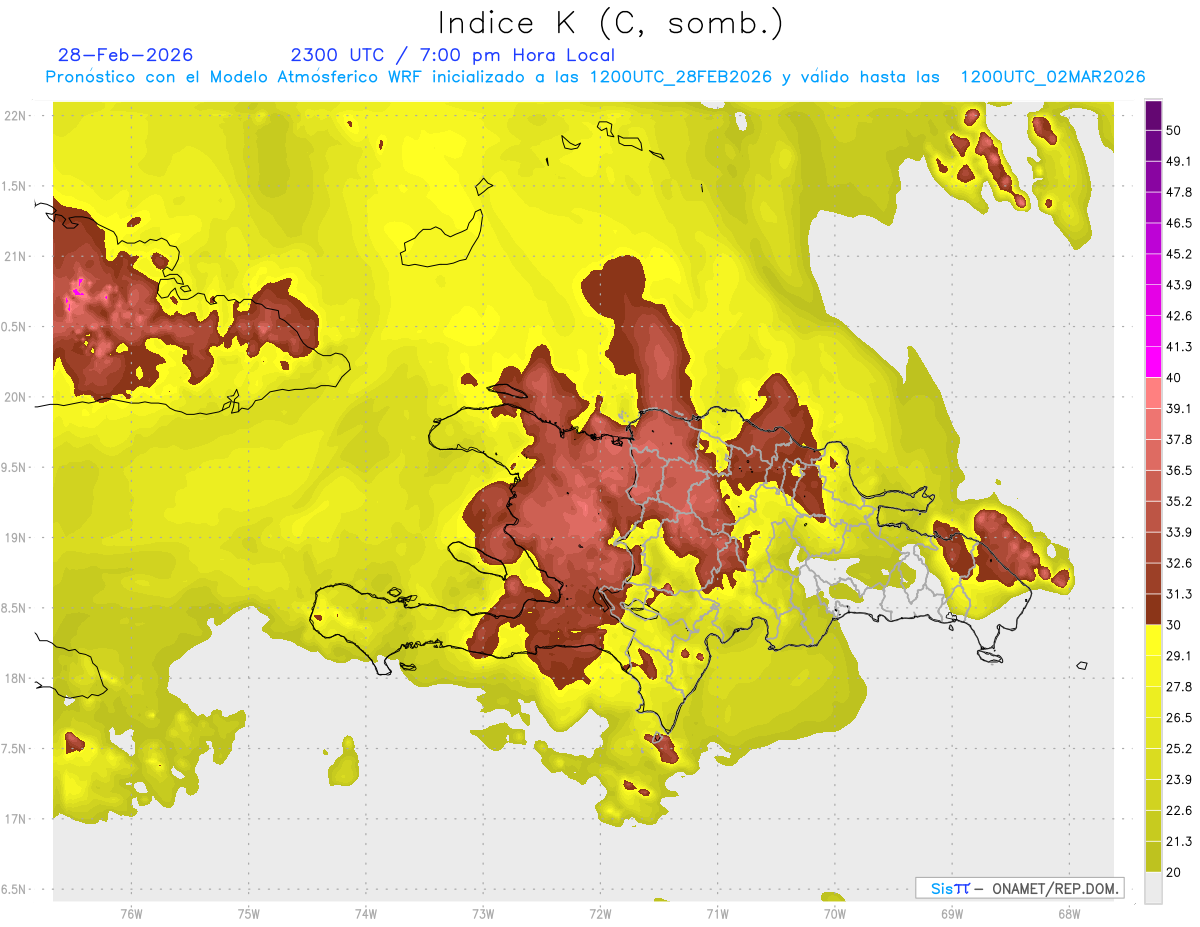Click the dark purple swatch topping the color scale
Viewport: 1200px width, 927px height.
(1154, 115)
